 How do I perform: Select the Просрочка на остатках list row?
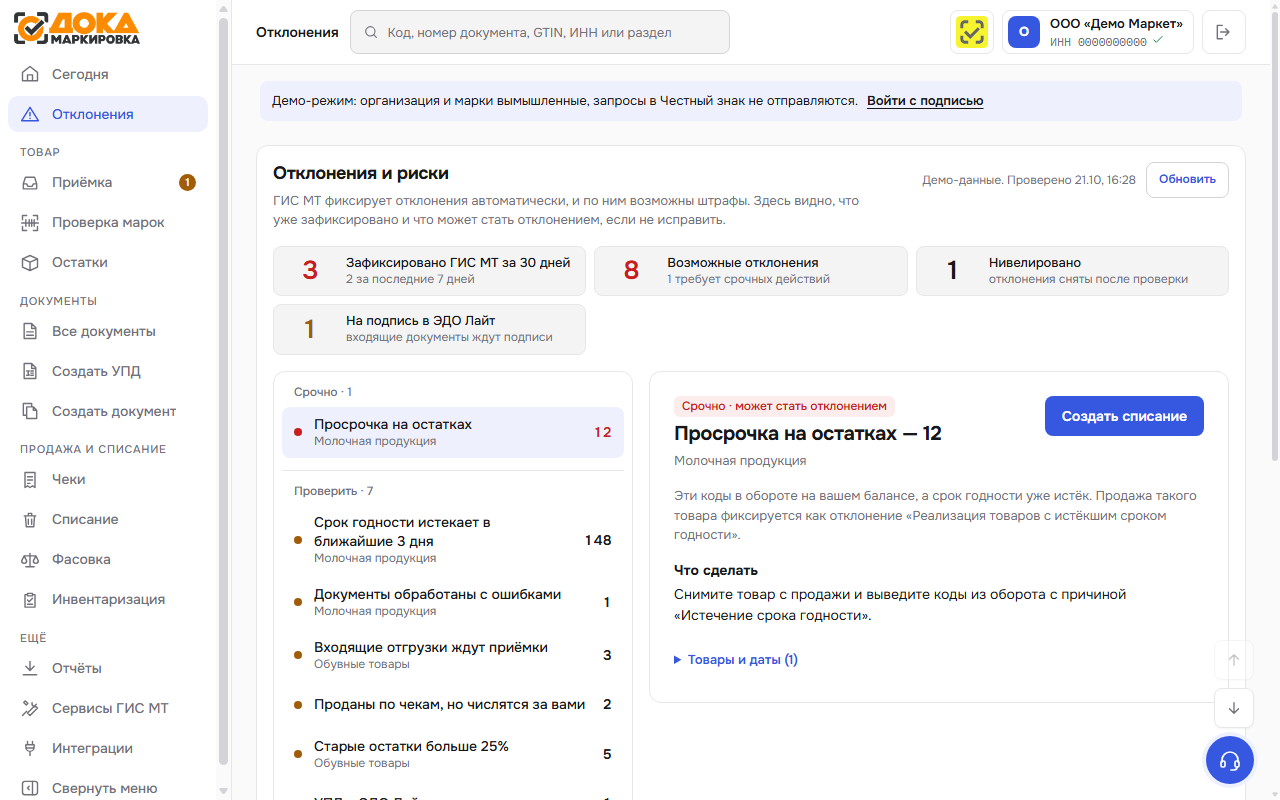pyautogui.click(x=453, y=433)
